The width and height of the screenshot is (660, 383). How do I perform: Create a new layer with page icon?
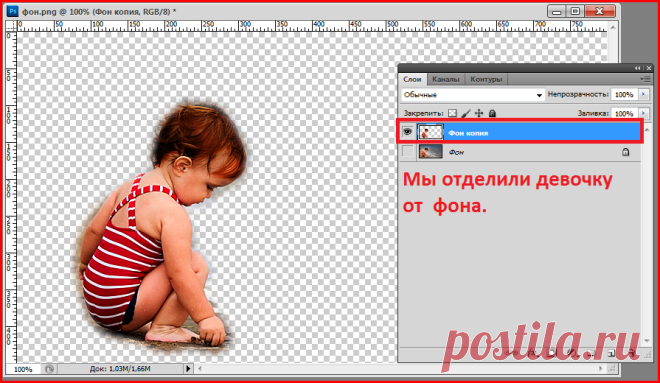(x=611, y=354)
